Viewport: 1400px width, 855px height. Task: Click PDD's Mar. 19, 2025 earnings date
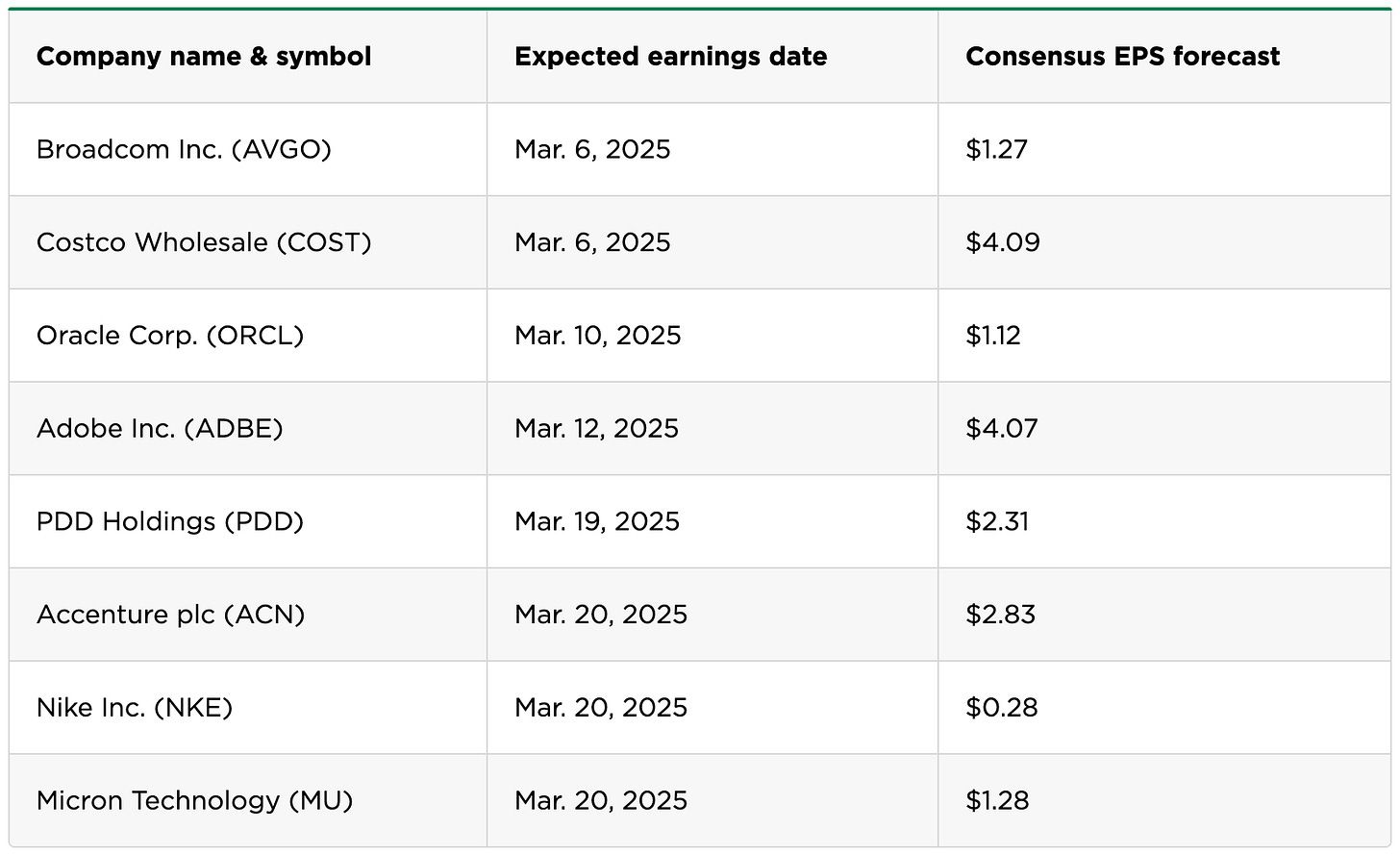tap(596, 521)
